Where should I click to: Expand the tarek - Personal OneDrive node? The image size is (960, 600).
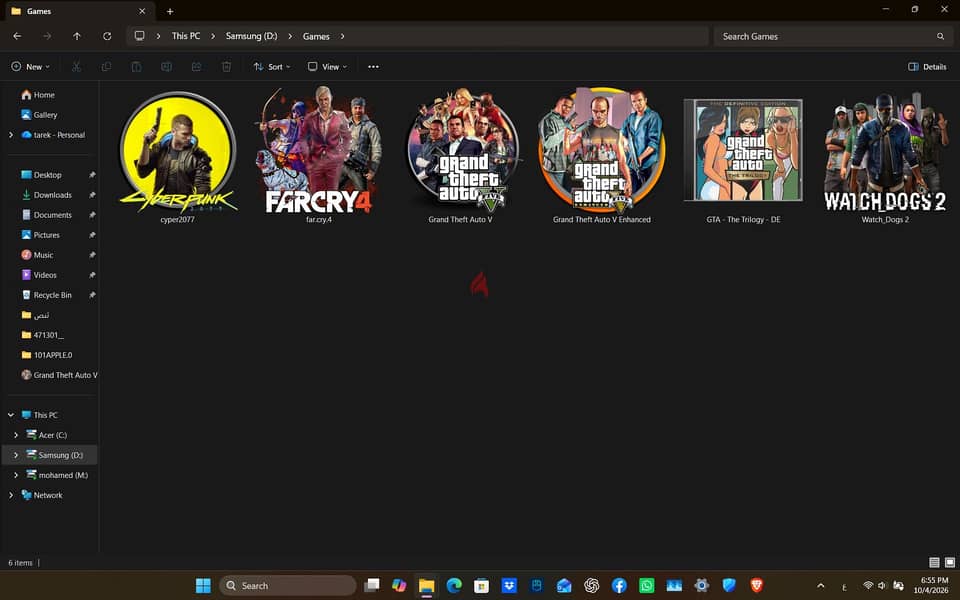[10, 135]
